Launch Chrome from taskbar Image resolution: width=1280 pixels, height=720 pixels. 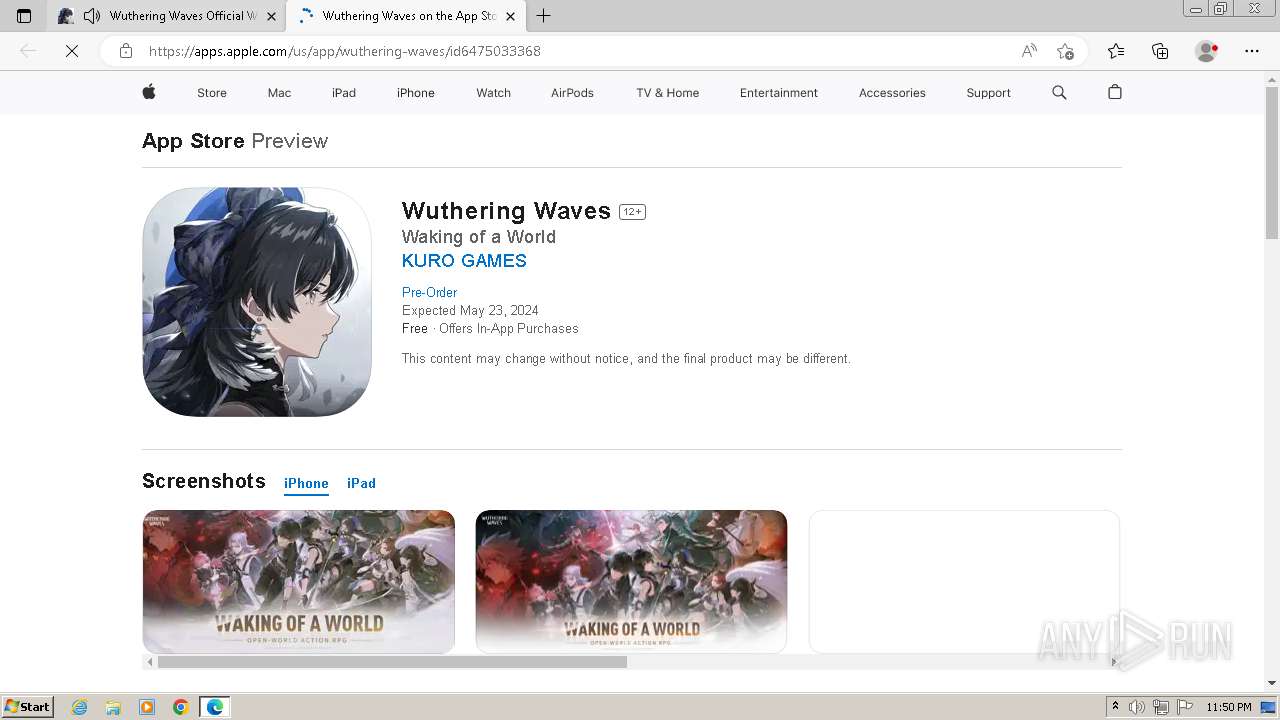tap(181, 707)
